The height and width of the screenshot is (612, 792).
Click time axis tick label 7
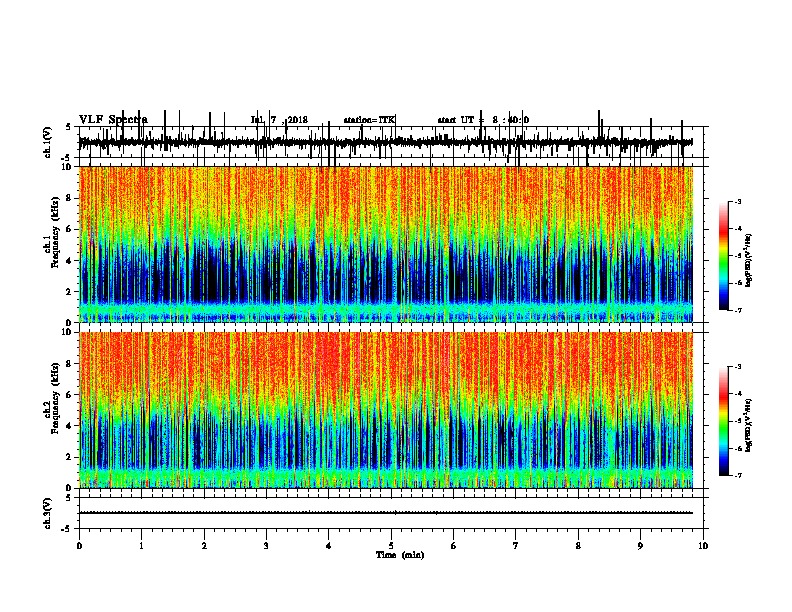516,546
